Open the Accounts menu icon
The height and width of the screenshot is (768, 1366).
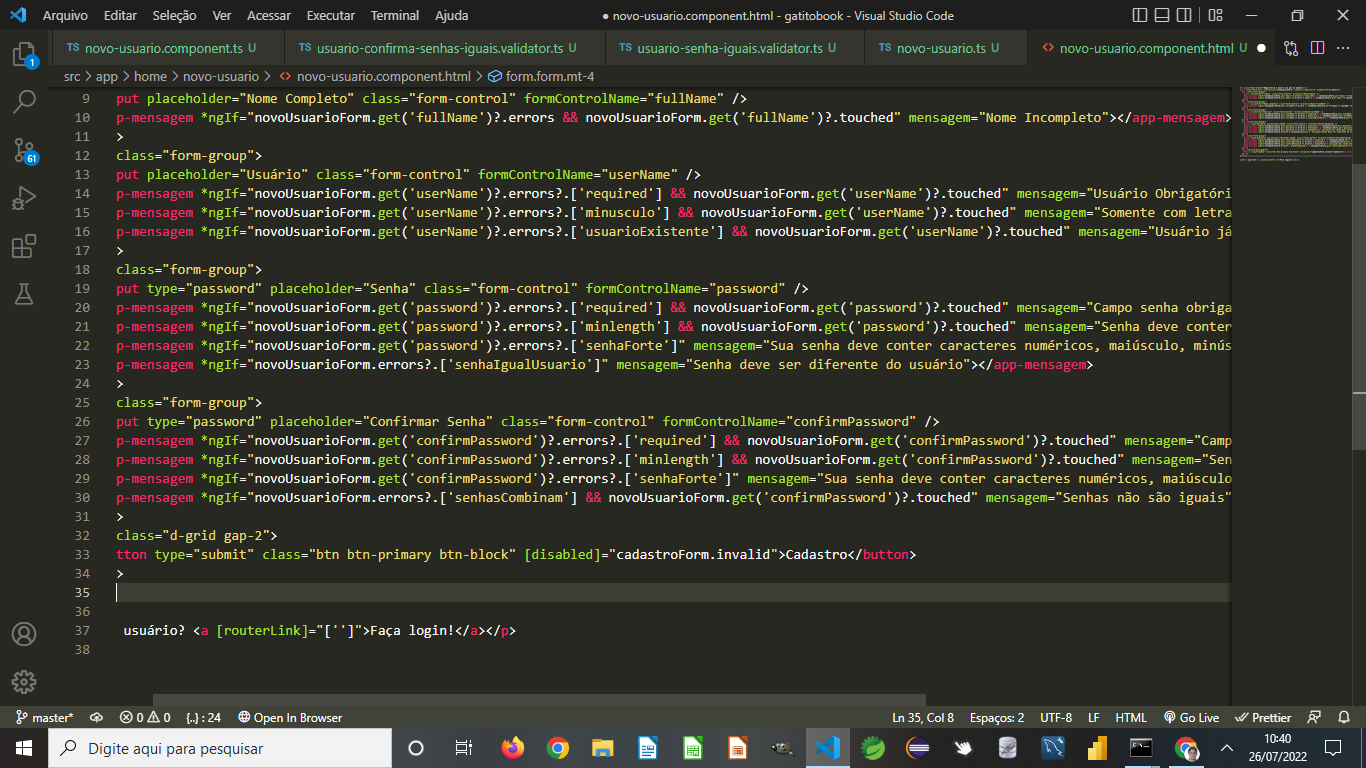point(24,634)
